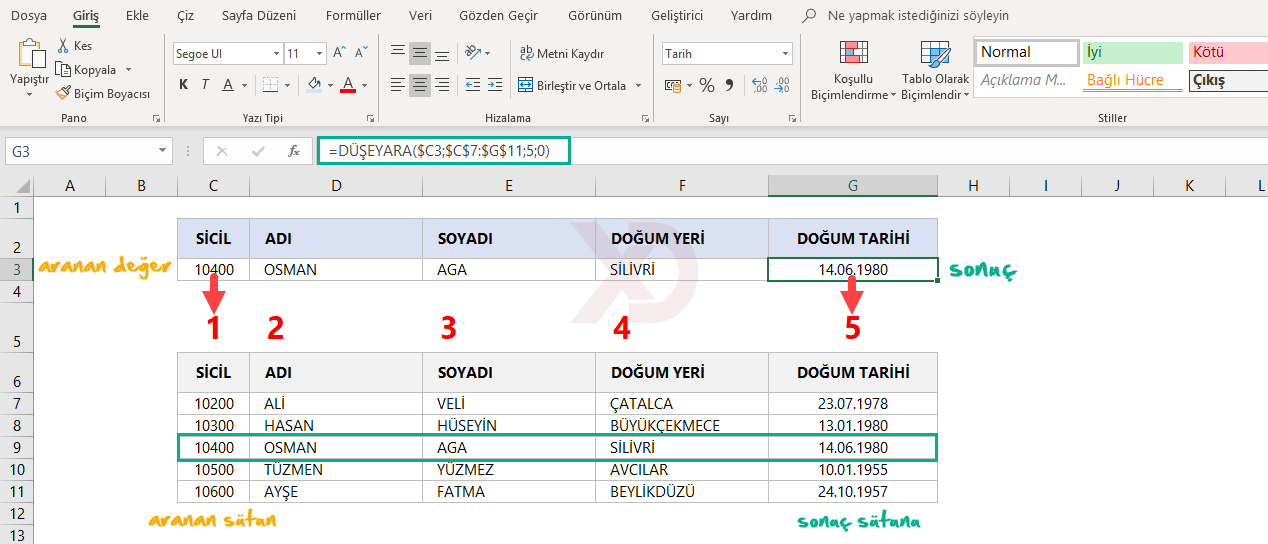Expand the Kopyala dropdown arrow

128,70
